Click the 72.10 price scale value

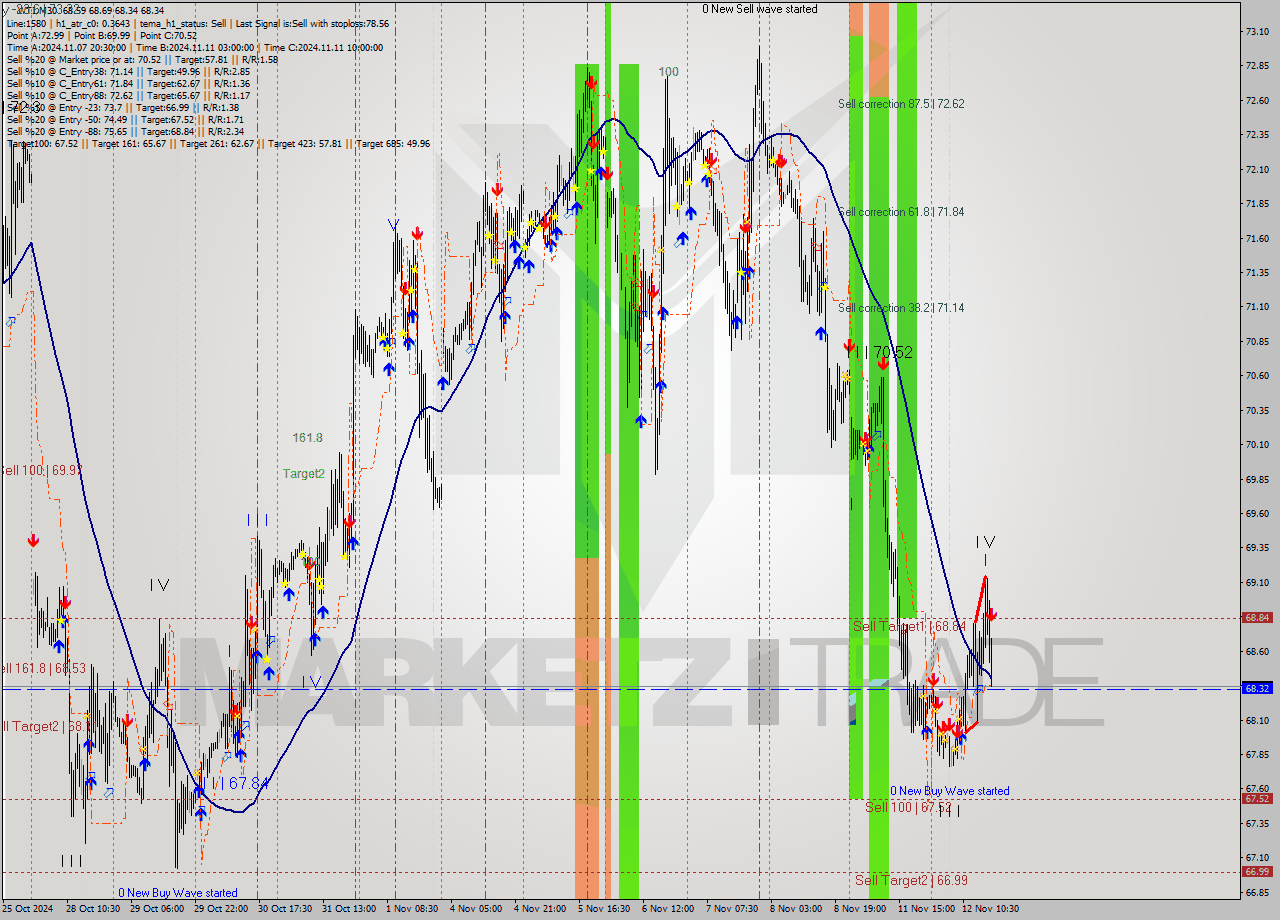1257,170
